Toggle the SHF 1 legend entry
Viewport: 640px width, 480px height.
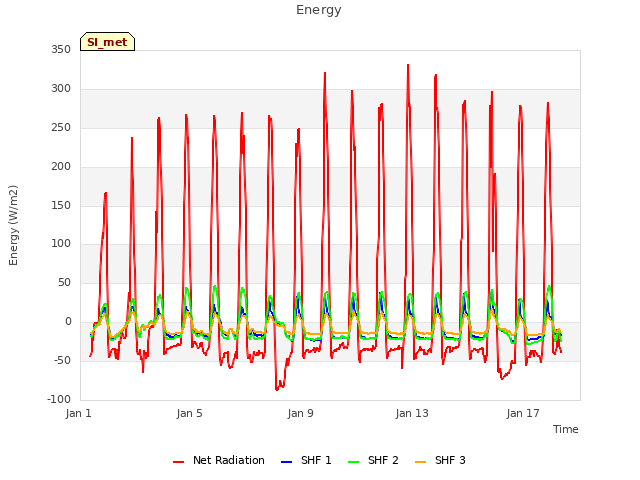click(306, 460)
